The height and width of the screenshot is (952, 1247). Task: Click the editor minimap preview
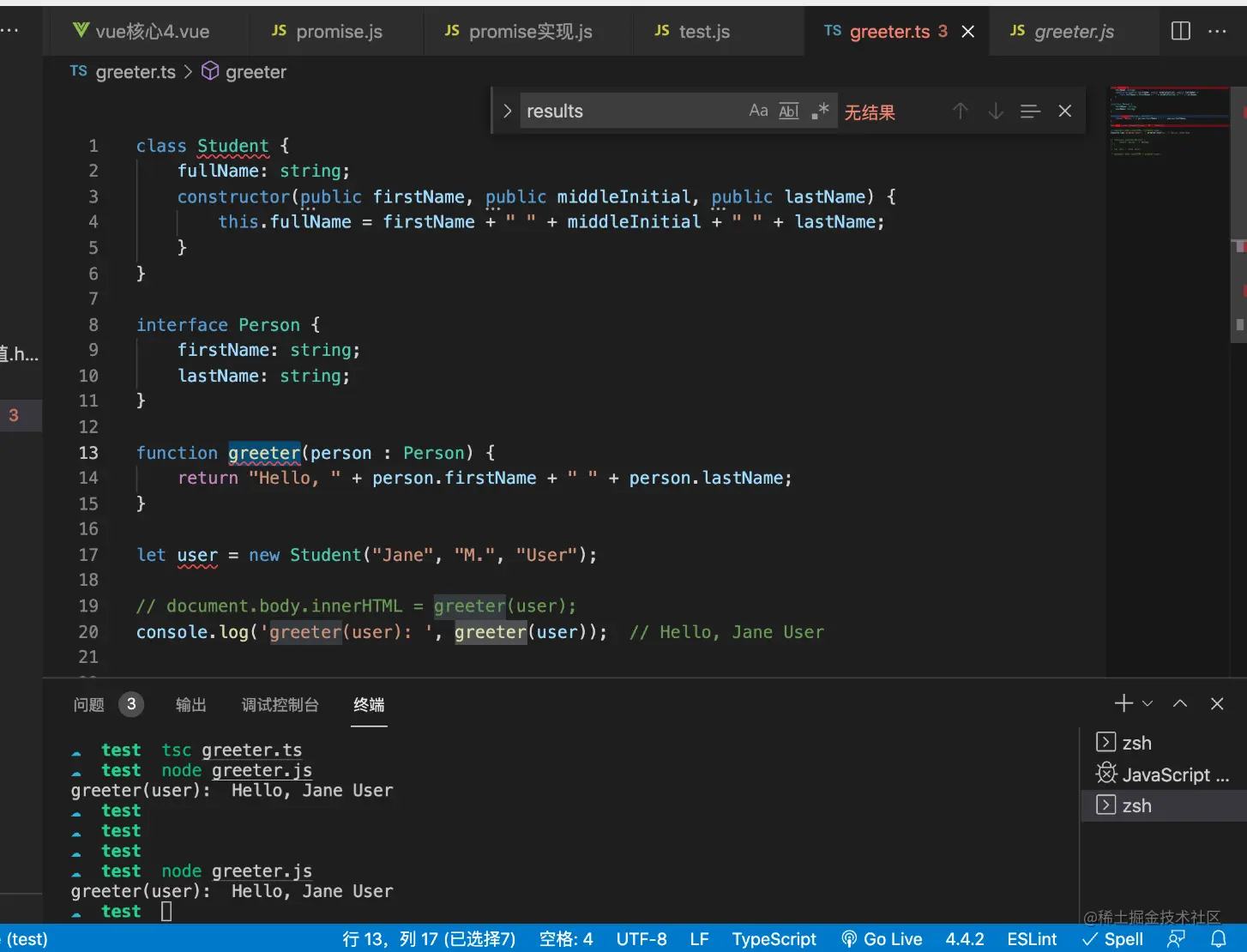[x=1170, y=122]
